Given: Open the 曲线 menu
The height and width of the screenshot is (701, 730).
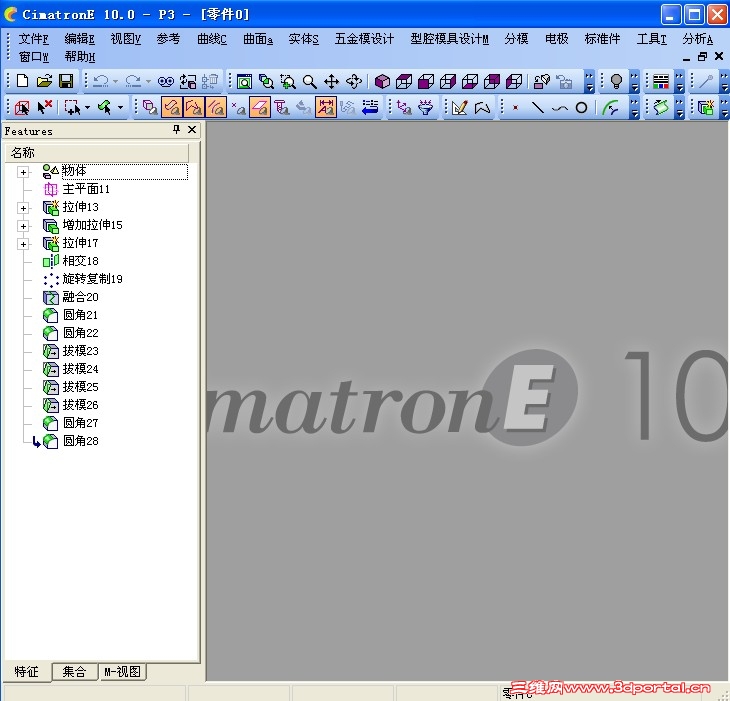Looking at the screenshot, I should click(x=212, y=39).
